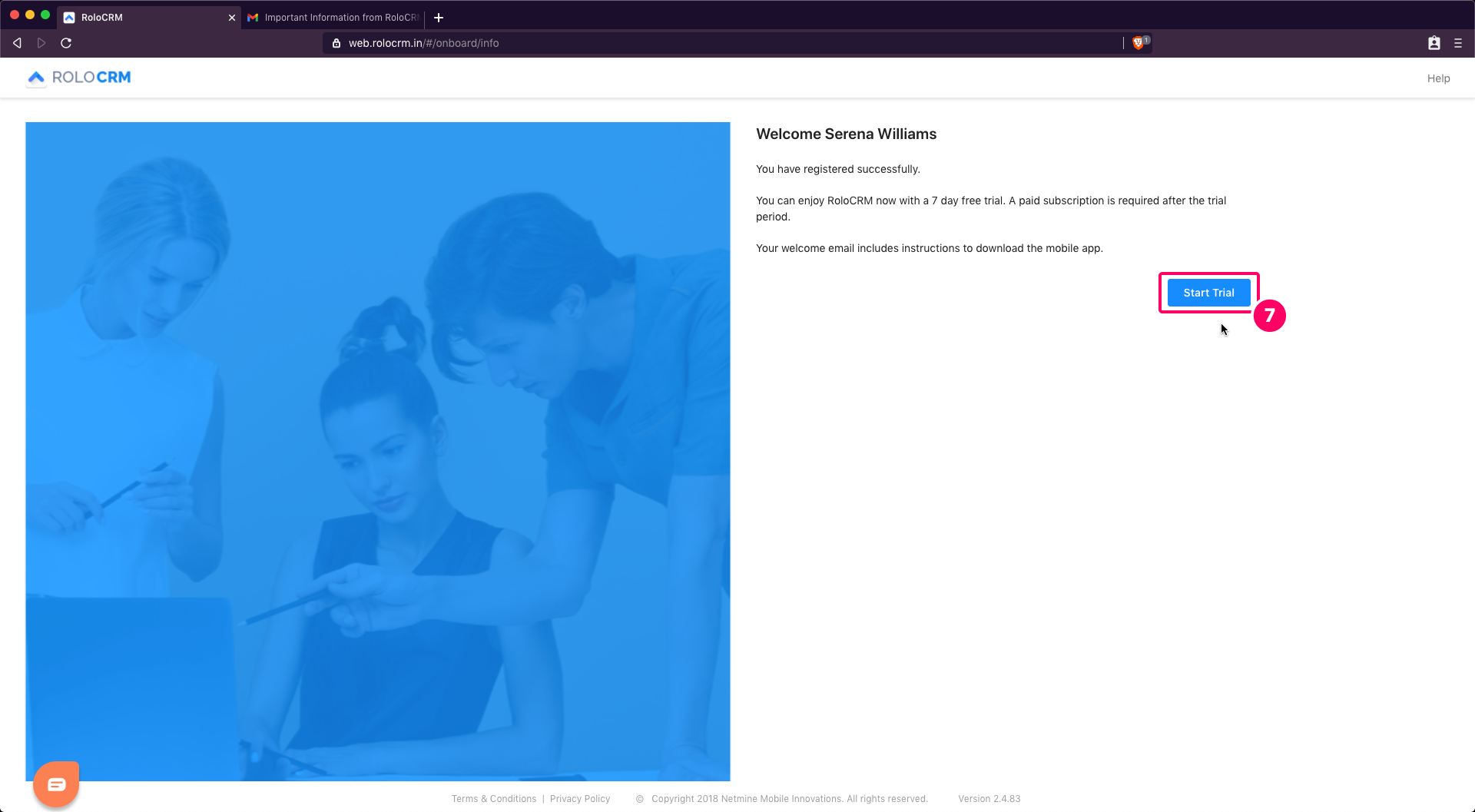Viewport: 1475px width, 812px height.
Task: Click the Welcome Serena Williams heading
Action: coord(846,134)
